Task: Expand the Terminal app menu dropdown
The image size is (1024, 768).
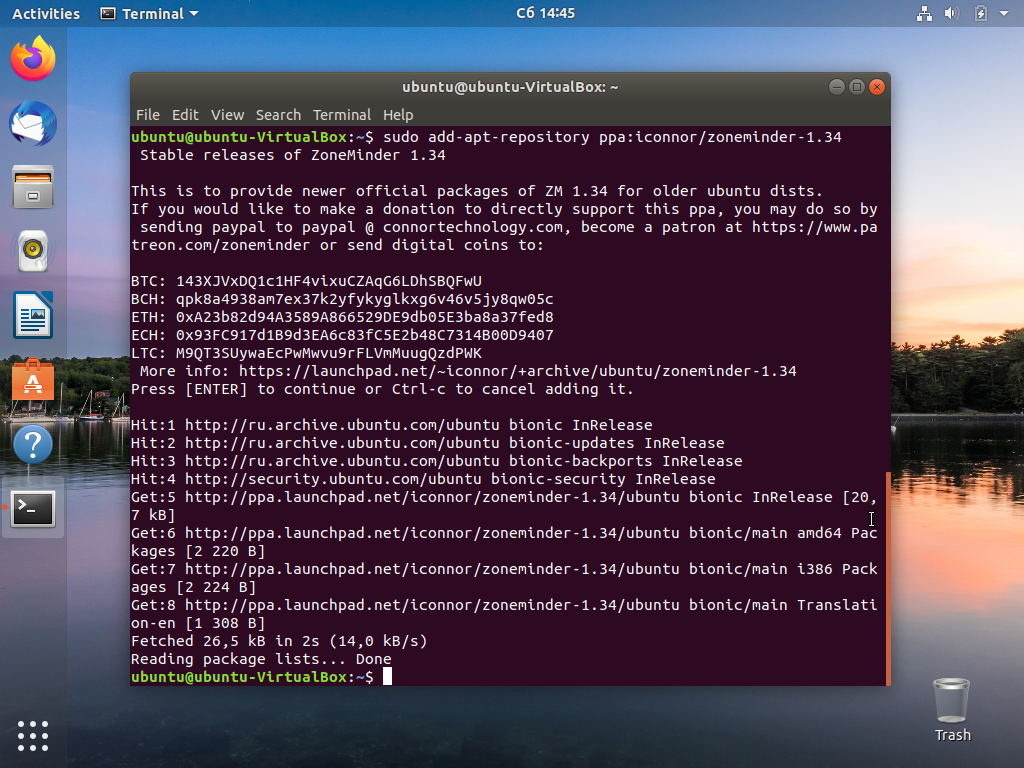Action: pyautogui.click(x=149, y=13)
